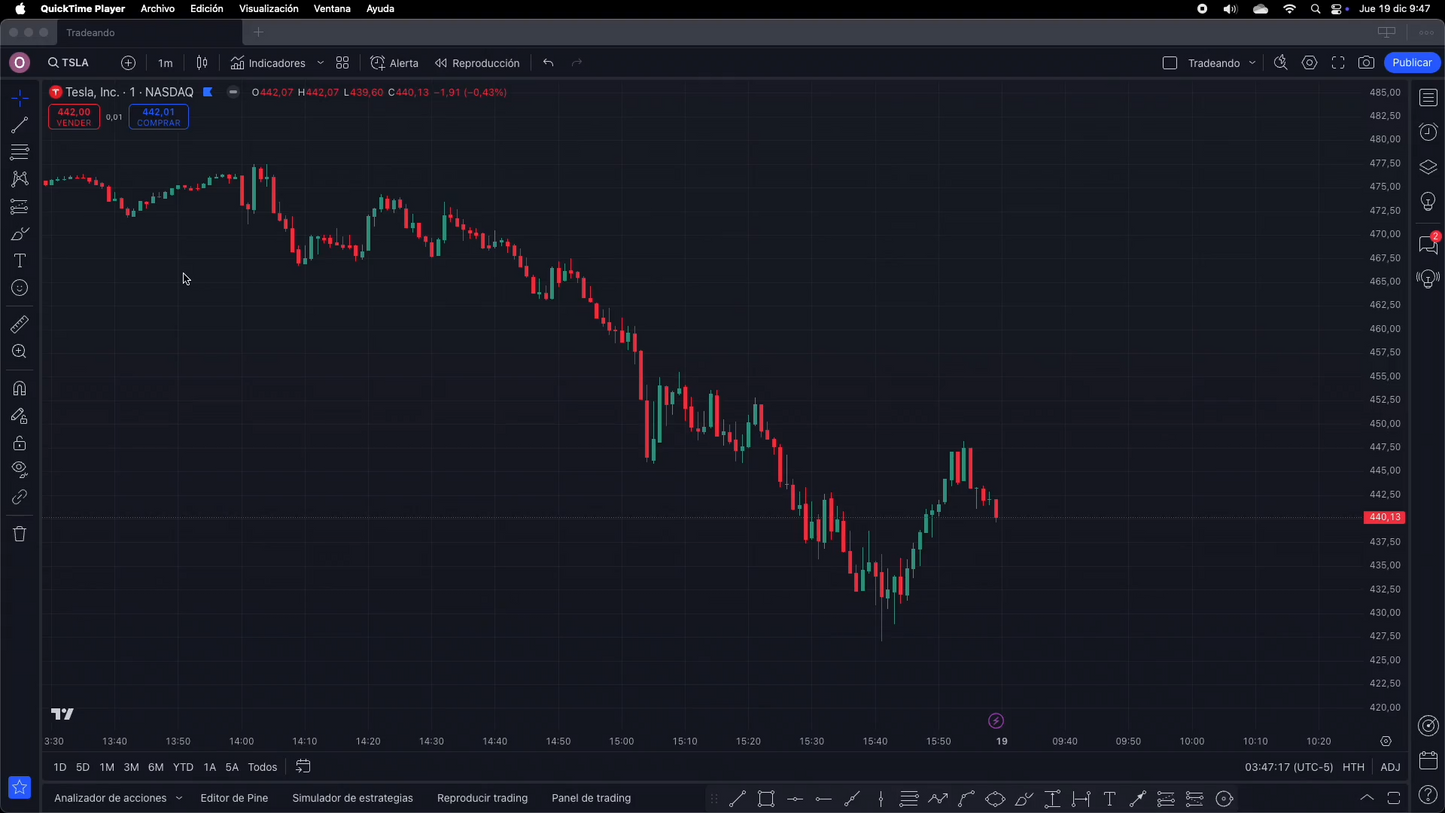This screenshot has height=813, width=1445.
Task: Click the trash icon to remove drawings
Action: [x=19, y=534]
